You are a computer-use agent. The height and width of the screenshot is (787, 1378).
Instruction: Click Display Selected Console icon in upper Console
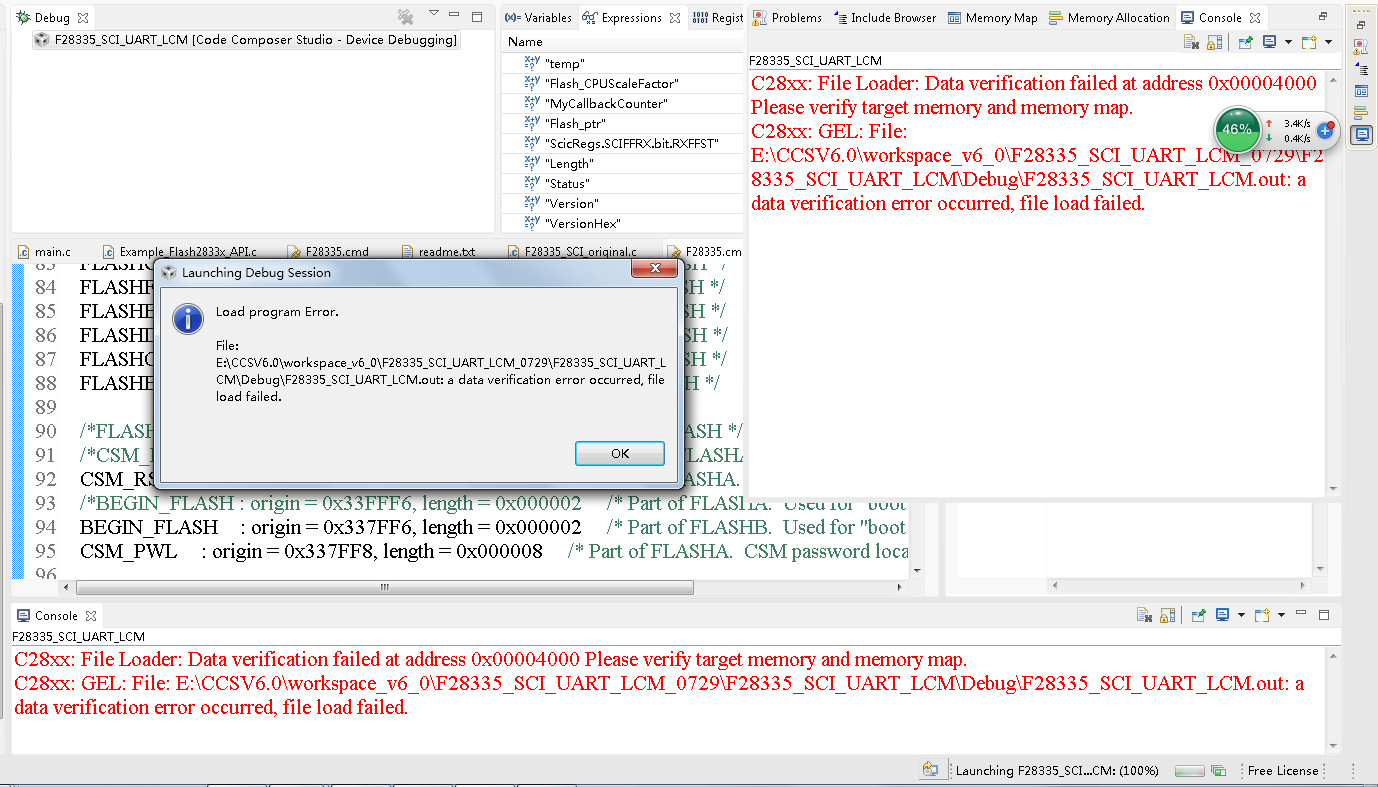[1269, 42]
